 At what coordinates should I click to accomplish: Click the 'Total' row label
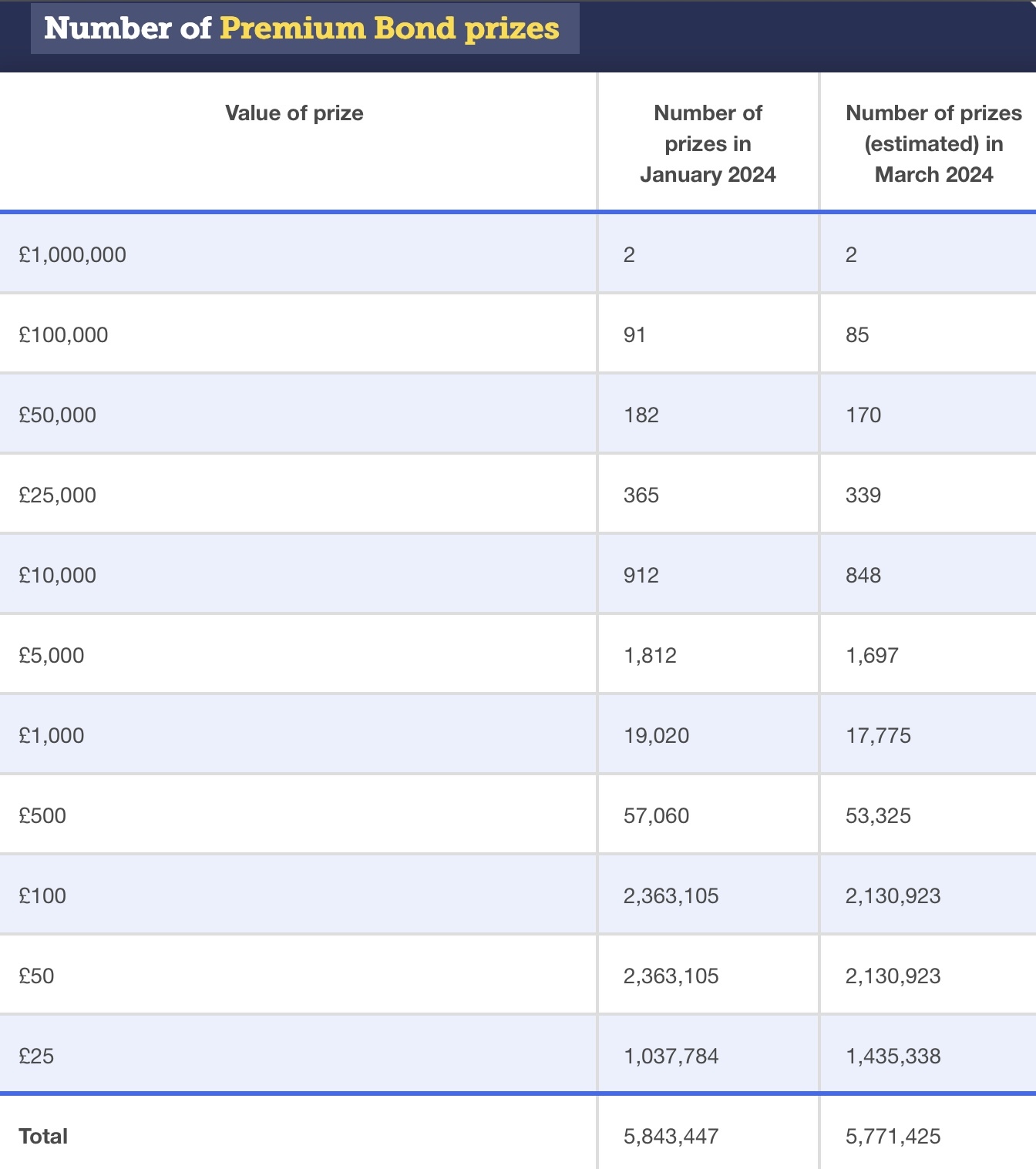(43, 1137)
